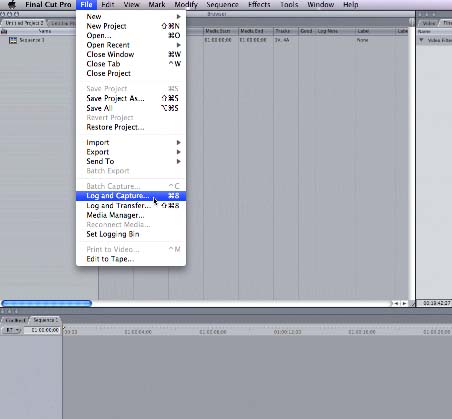452x419 pixels.
Task: Switch to the Sequence 1 timeline tab
Action: (x=45, y=320)
